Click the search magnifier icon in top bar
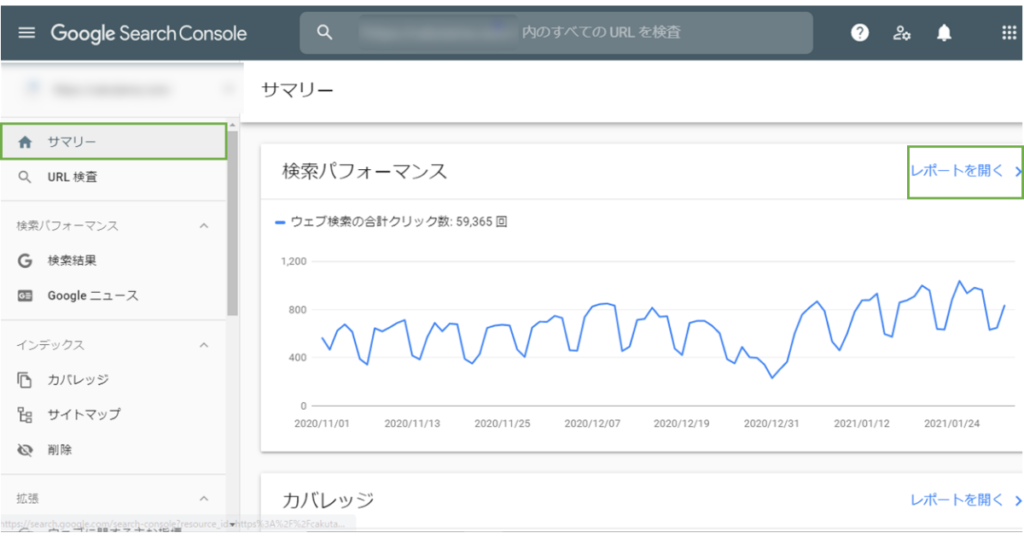 [x=325, y=32]
